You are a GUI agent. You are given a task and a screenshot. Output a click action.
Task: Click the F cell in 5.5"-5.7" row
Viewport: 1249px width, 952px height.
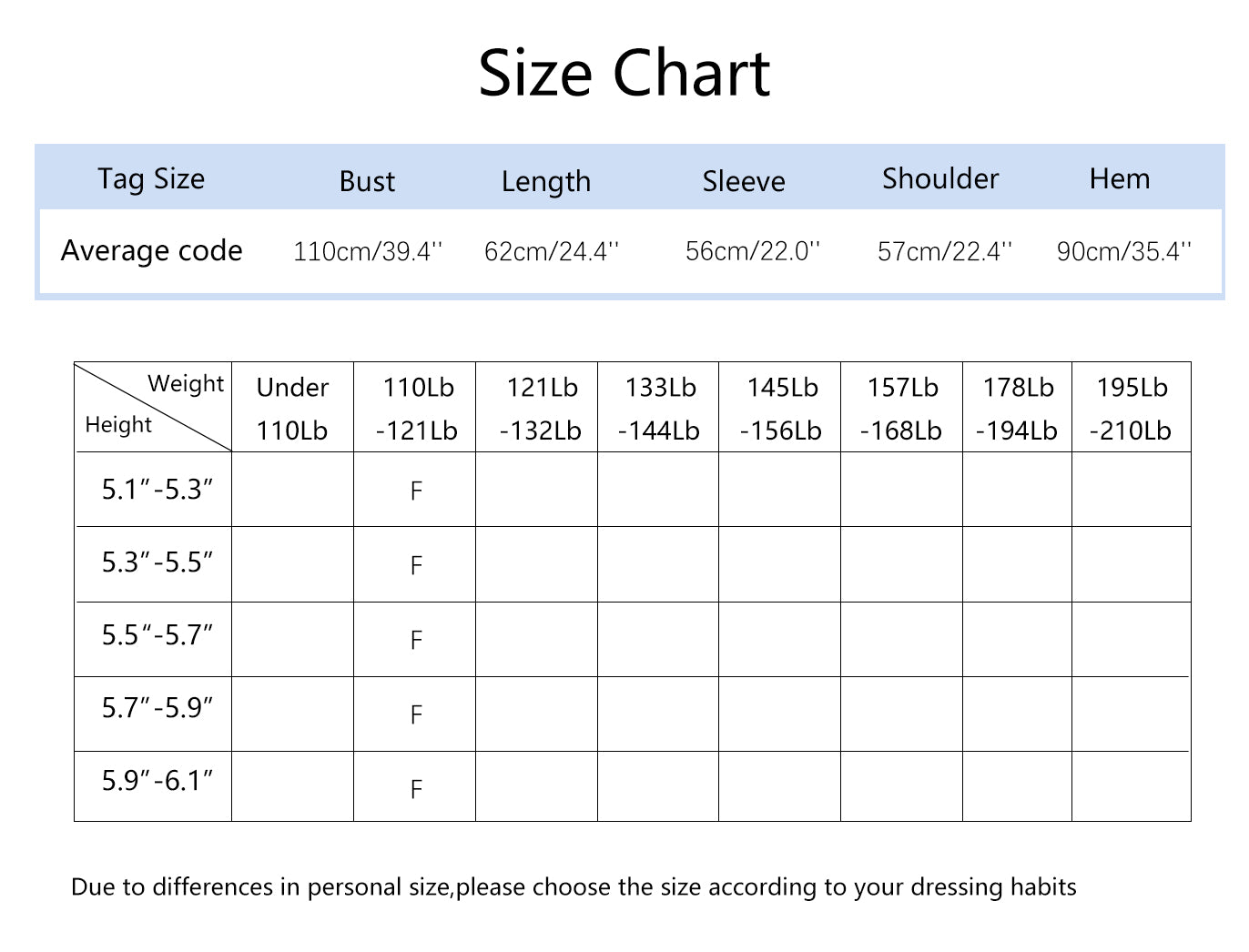pos(416,640)
